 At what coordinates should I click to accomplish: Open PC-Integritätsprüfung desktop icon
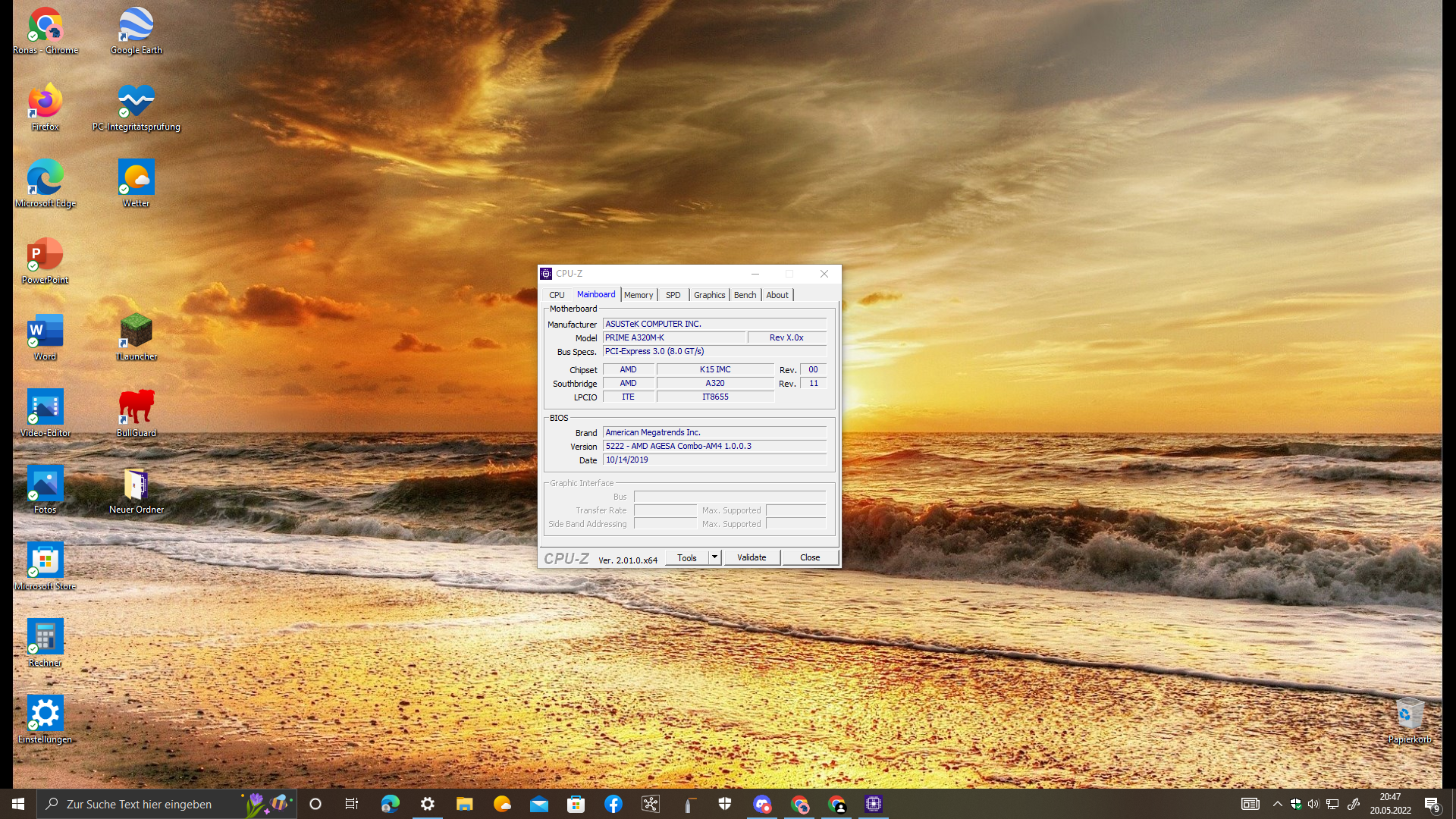pos(136,102)
